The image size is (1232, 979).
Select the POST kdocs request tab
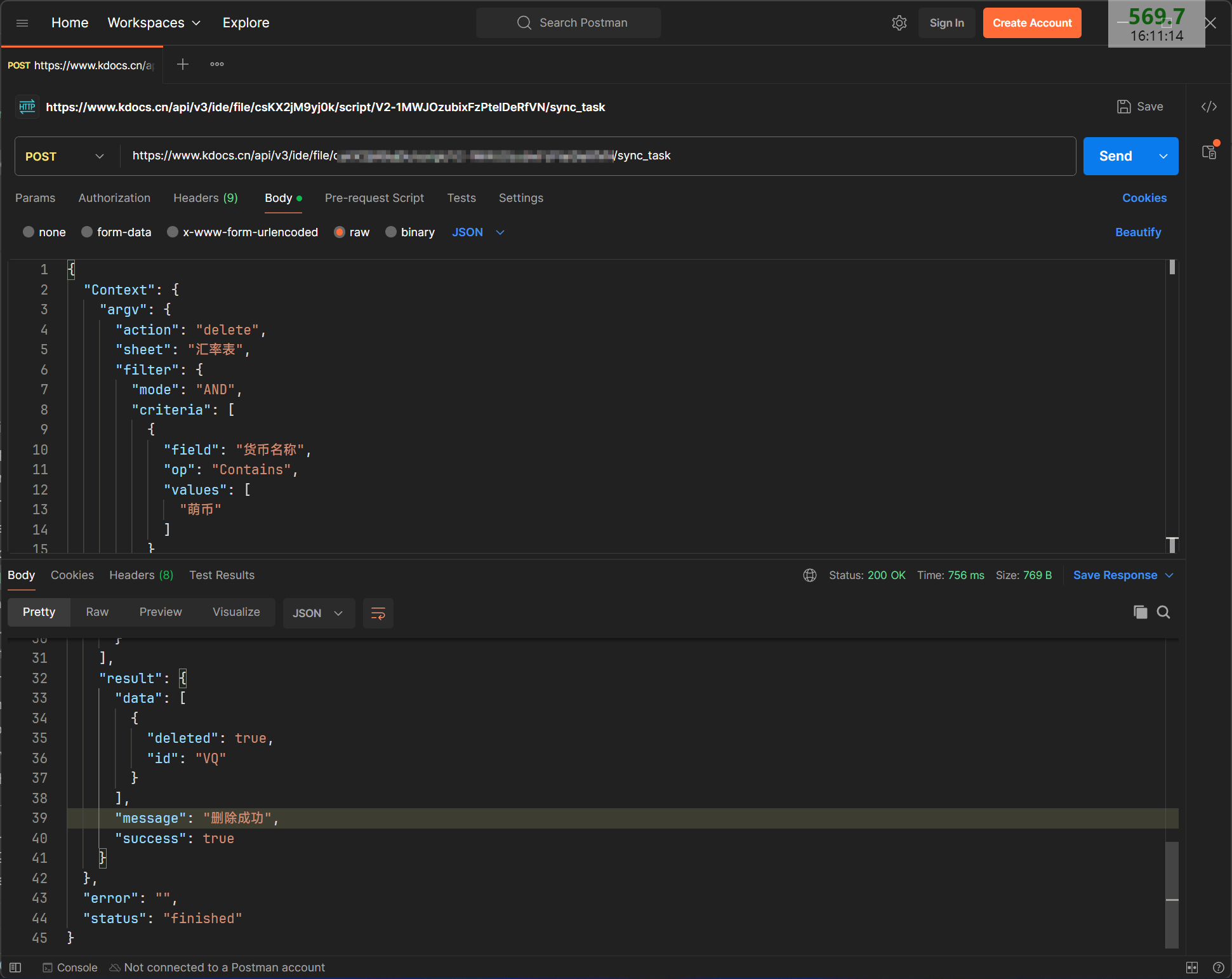point(81,65)
